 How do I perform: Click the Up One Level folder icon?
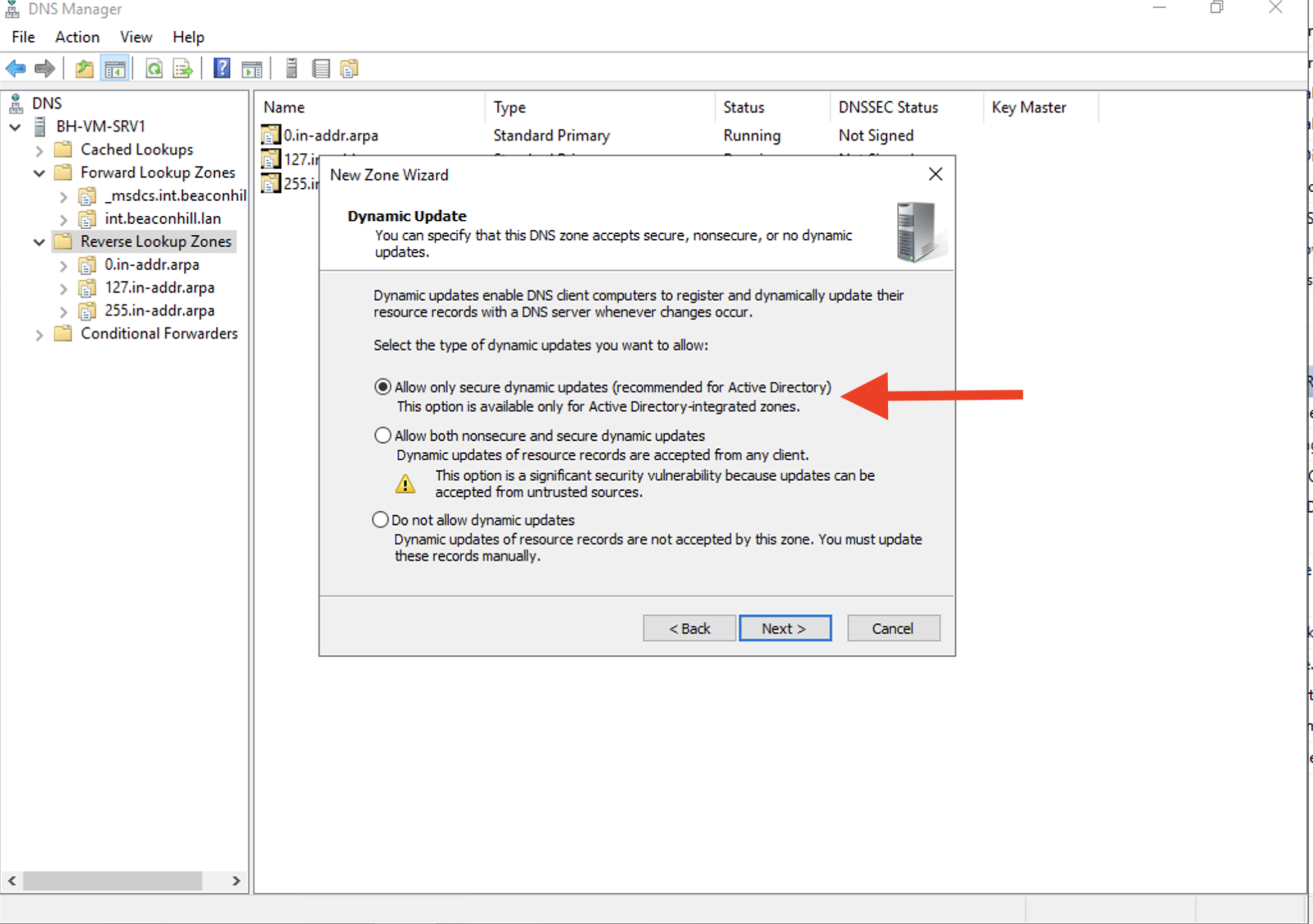(83, 68)
